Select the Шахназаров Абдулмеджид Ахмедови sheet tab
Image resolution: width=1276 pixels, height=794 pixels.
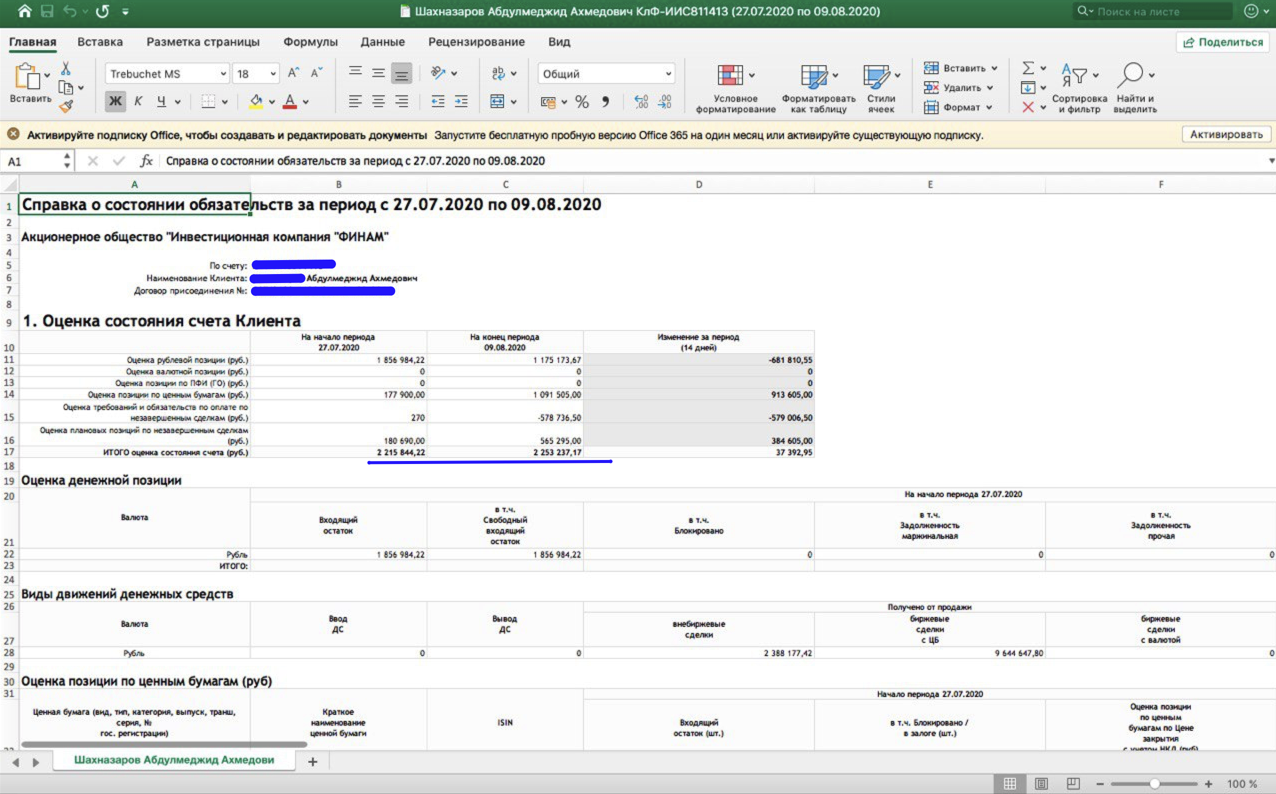point(174,760)
